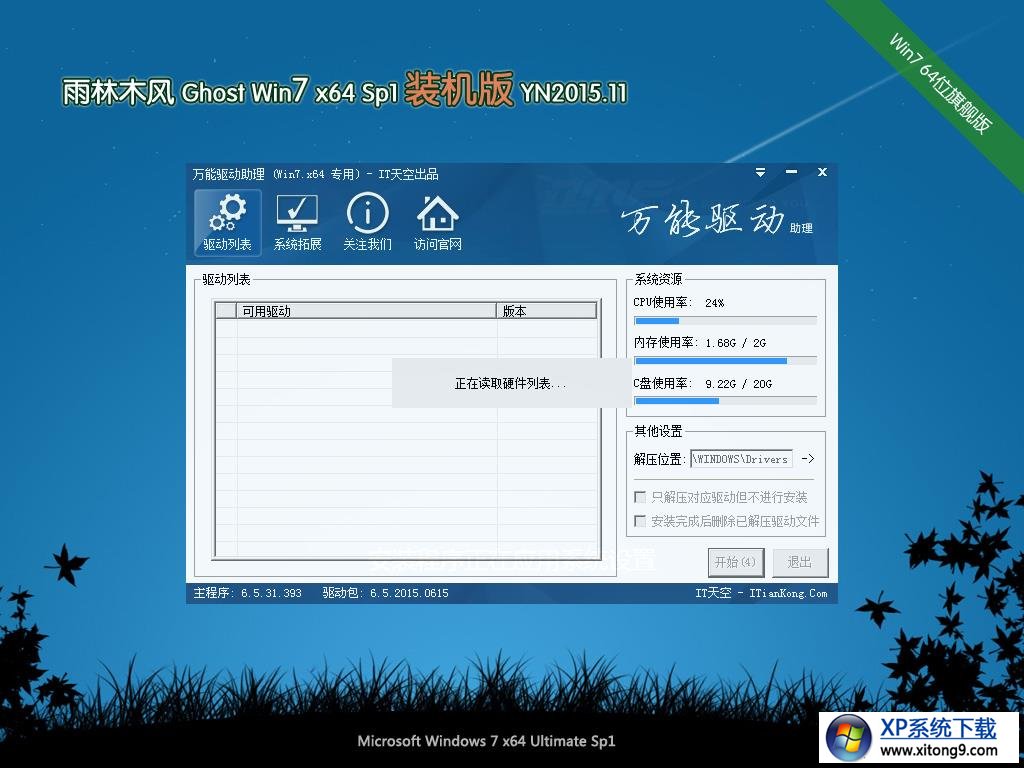The width and height of the screenshot is (1024, 768).
Task: Visit the official site via 访问官网
Action: 438,223
